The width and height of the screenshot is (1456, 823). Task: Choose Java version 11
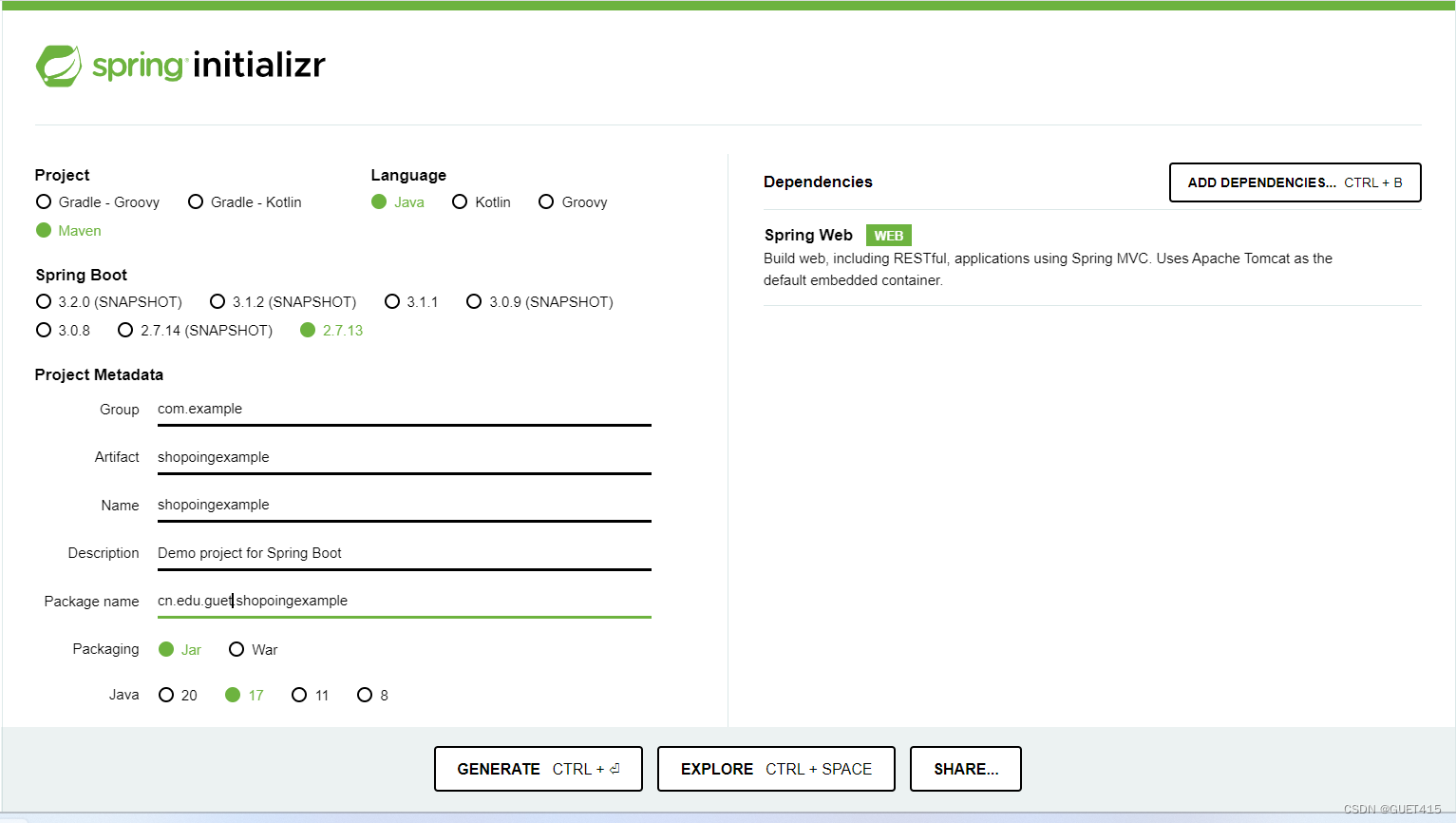click(x=311, y=696)
